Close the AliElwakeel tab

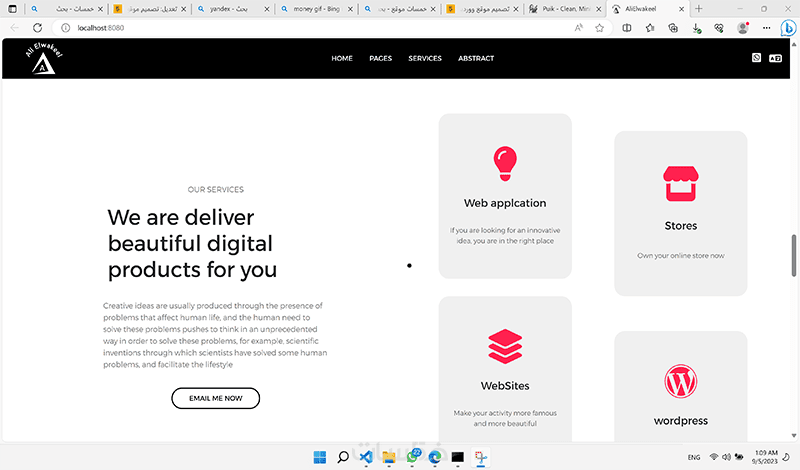pos(681,9)
